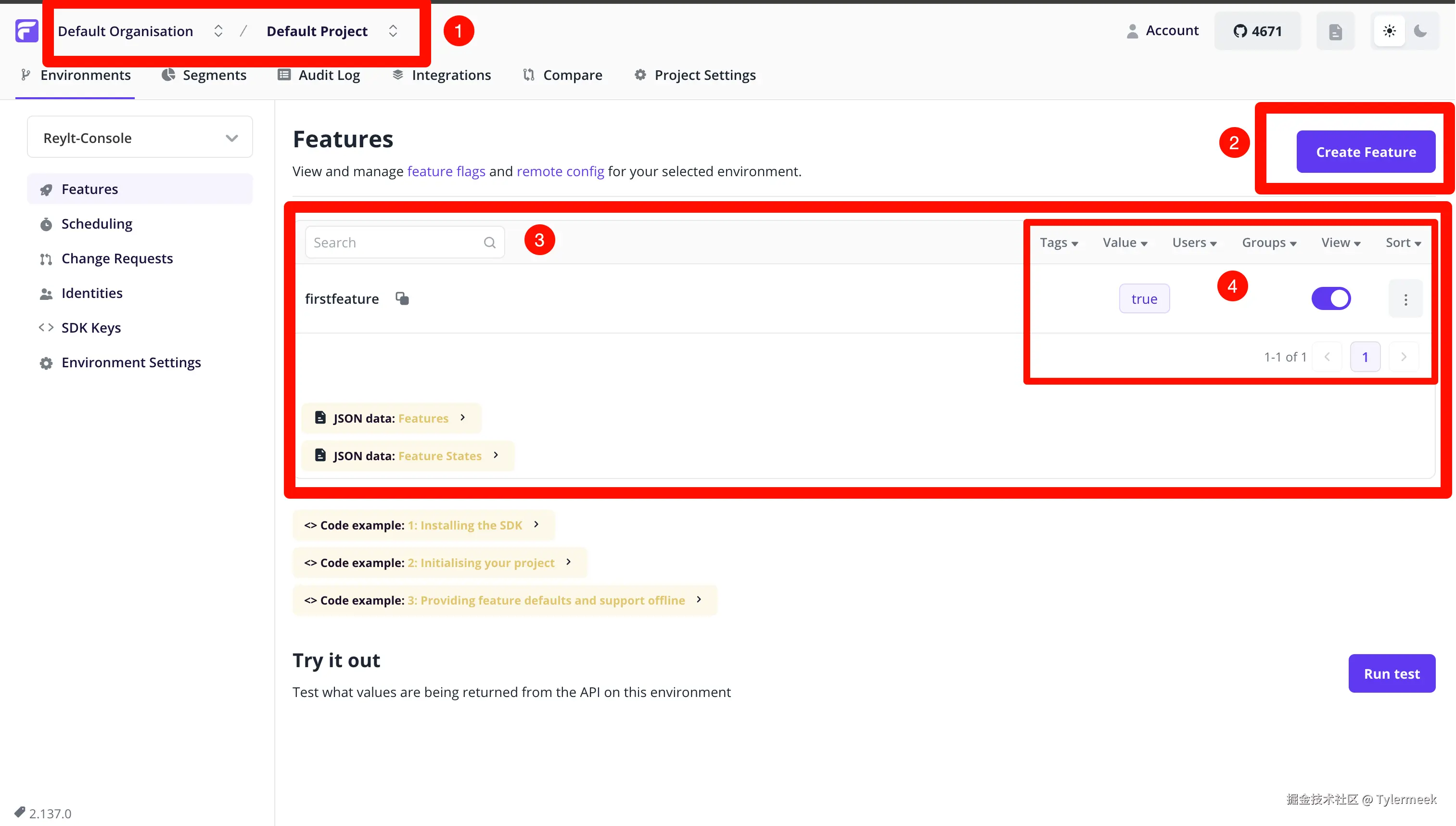Click the search magnifier icon
The width and height of the screenshot is (1456, 826).
point(489,243)
